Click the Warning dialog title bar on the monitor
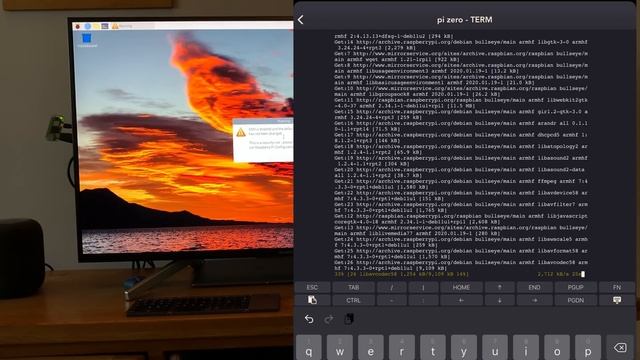This screenshot has width=640, height=360. pos(263,121)
